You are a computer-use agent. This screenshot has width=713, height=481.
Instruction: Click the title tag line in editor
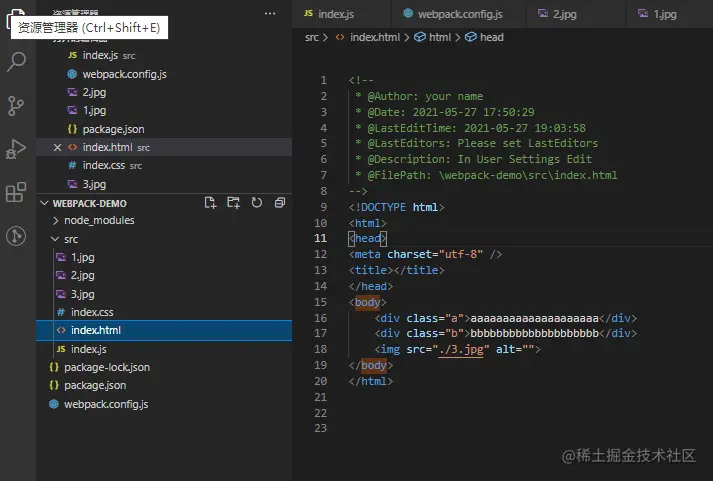pyautogui.click(x=397, y=270)
